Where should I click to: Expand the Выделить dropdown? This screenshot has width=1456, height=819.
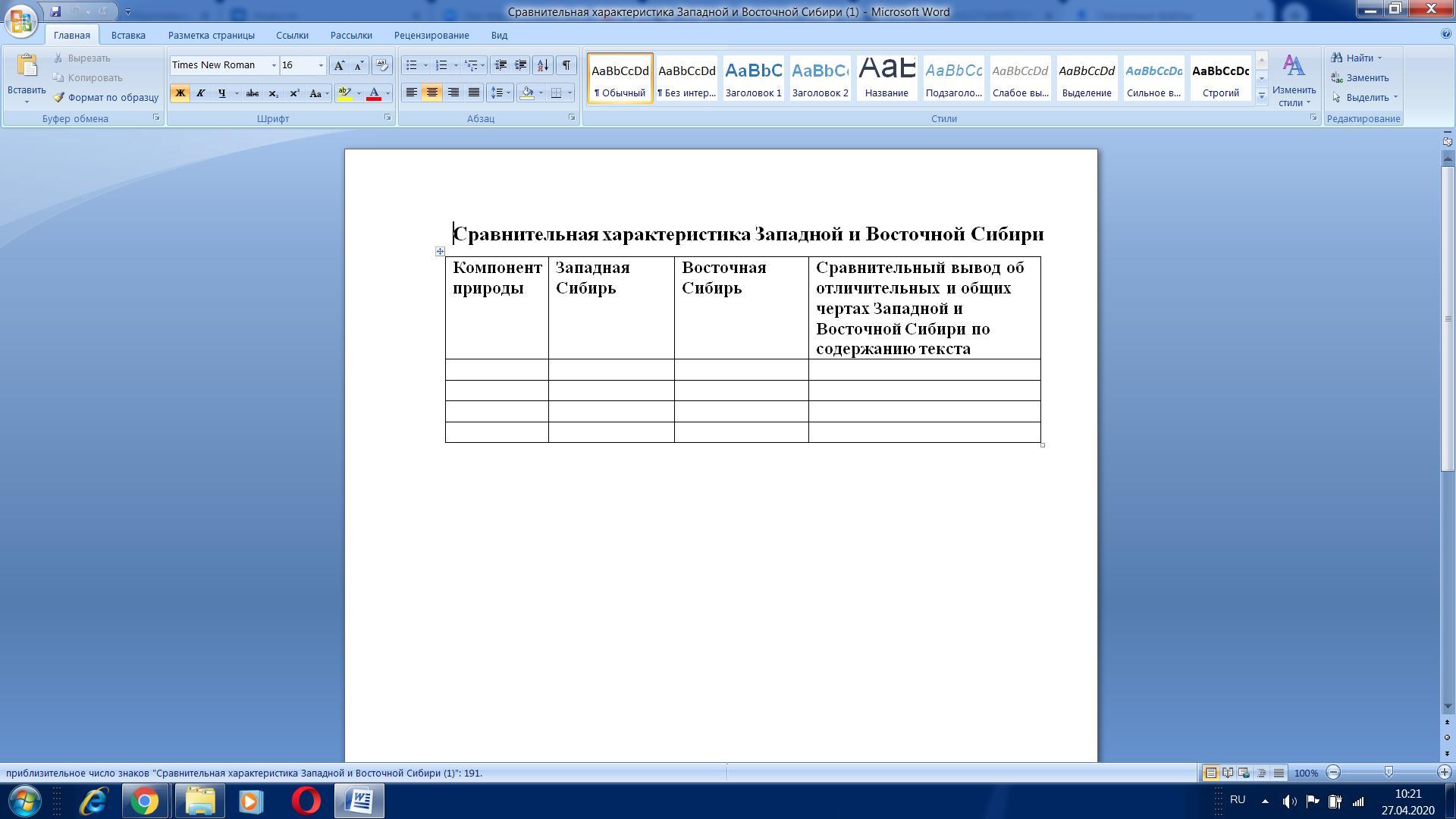tap(1395, 98)
